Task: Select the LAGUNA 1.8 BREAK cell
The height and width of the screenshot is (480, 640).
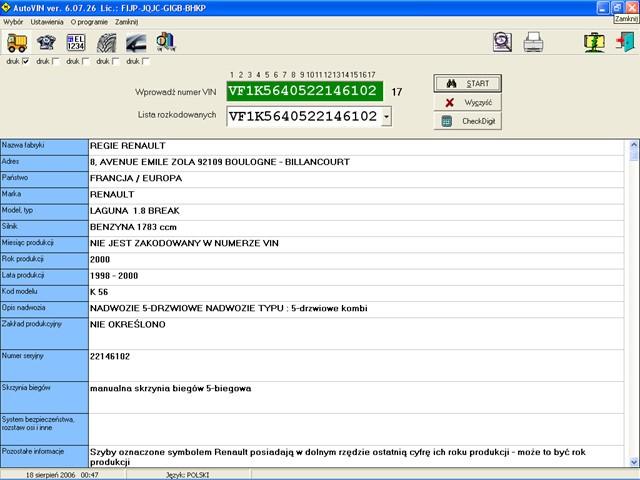Action: pyautogui.click(x=356, y=212)
